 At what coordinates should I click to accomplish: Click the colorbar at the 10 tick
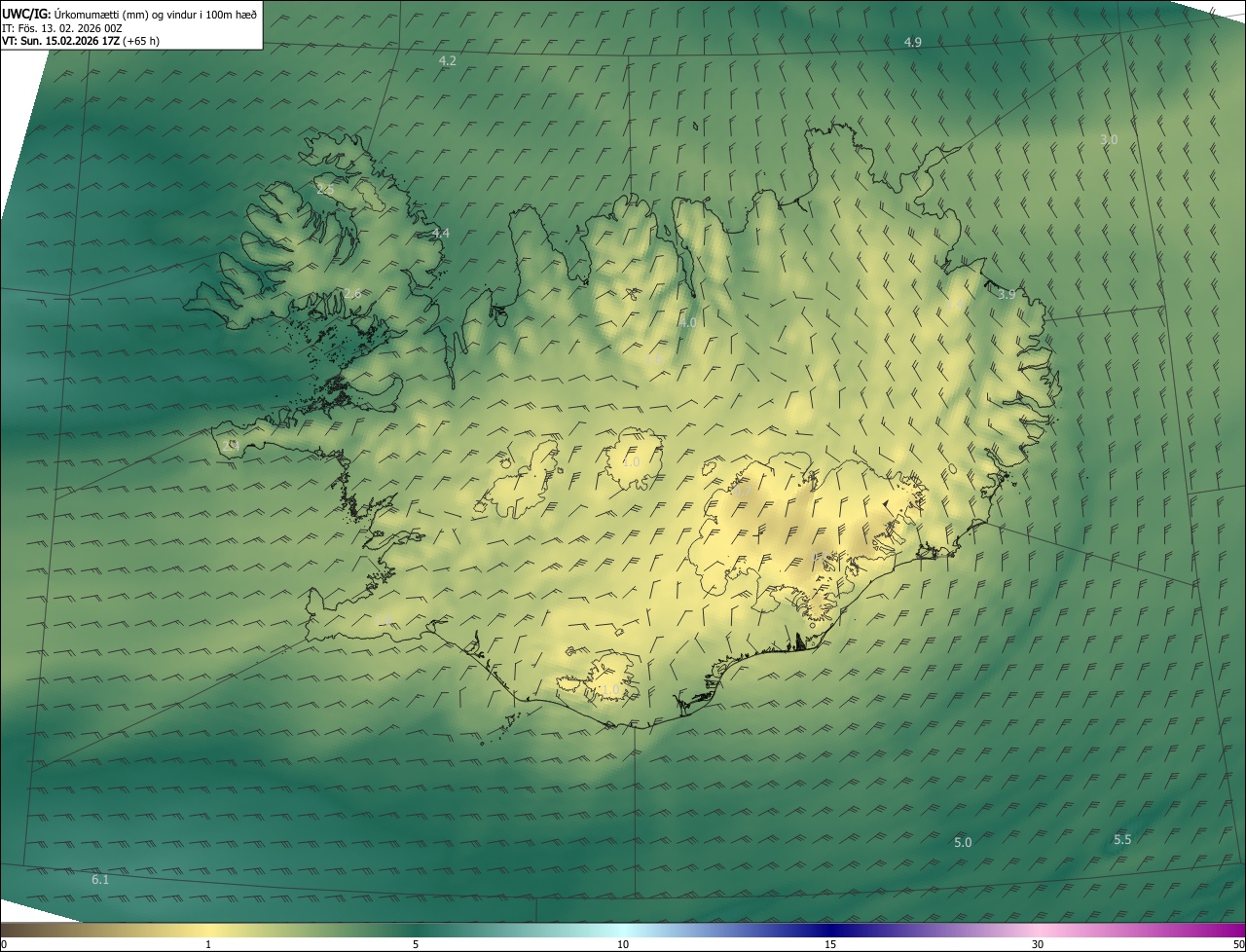[x=623, y=944]
